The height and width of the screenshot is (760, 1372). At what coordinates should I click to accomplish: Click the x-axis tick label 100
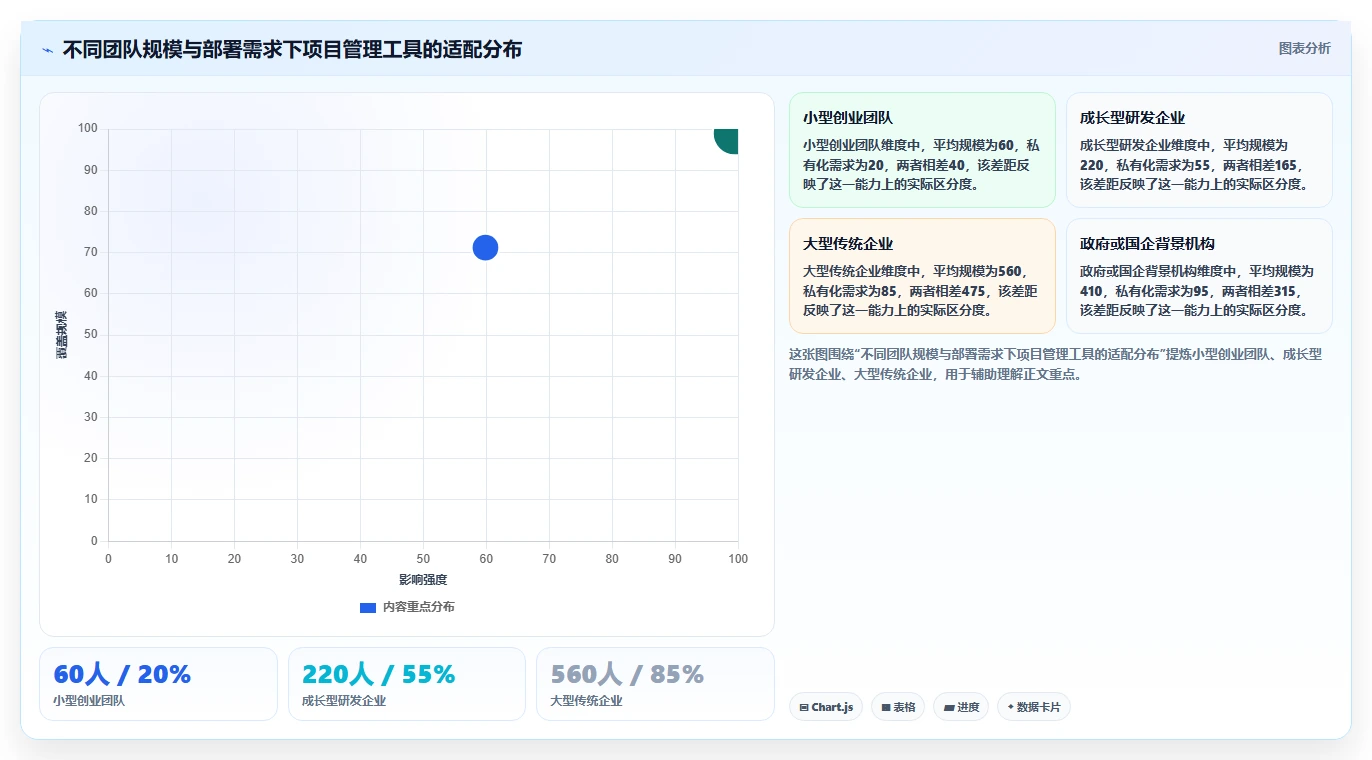(x=738, y=559)
